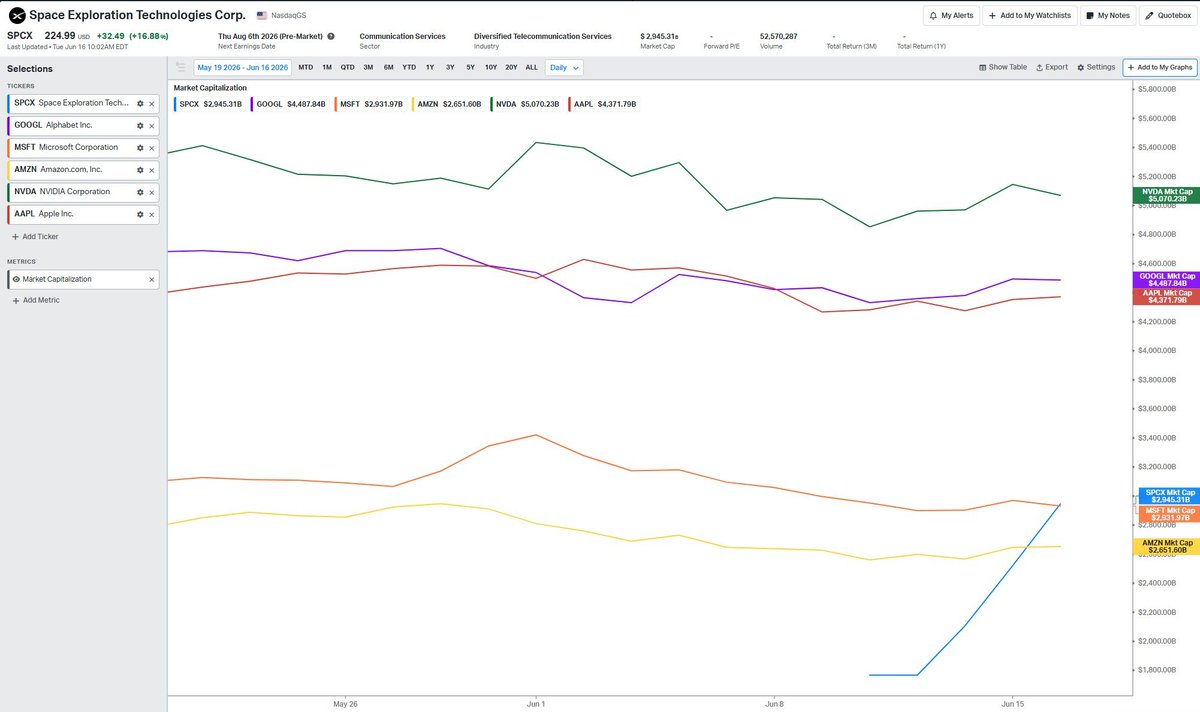Image resolution: width=1200 pixels, height=712 pixels.
Task: Add a new metric
Action: (x=35, y=300)
